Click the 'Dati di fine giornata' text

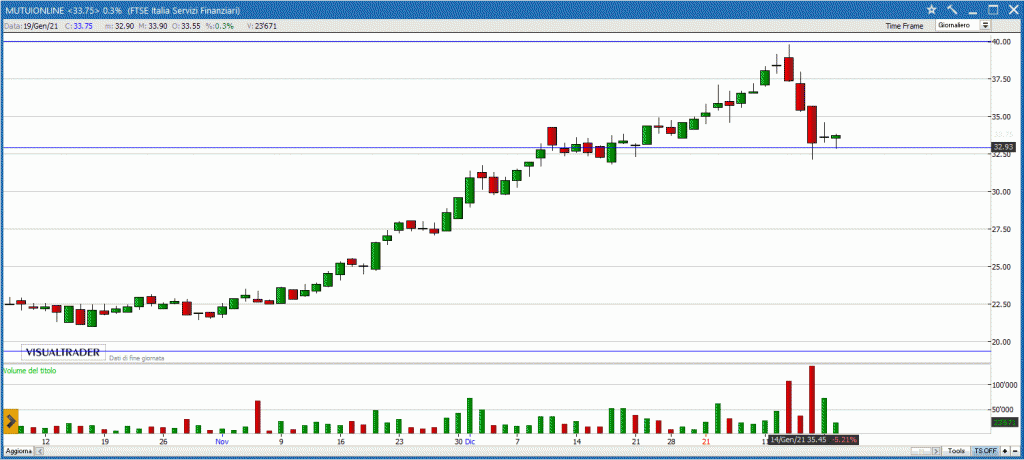click(136, 358)
